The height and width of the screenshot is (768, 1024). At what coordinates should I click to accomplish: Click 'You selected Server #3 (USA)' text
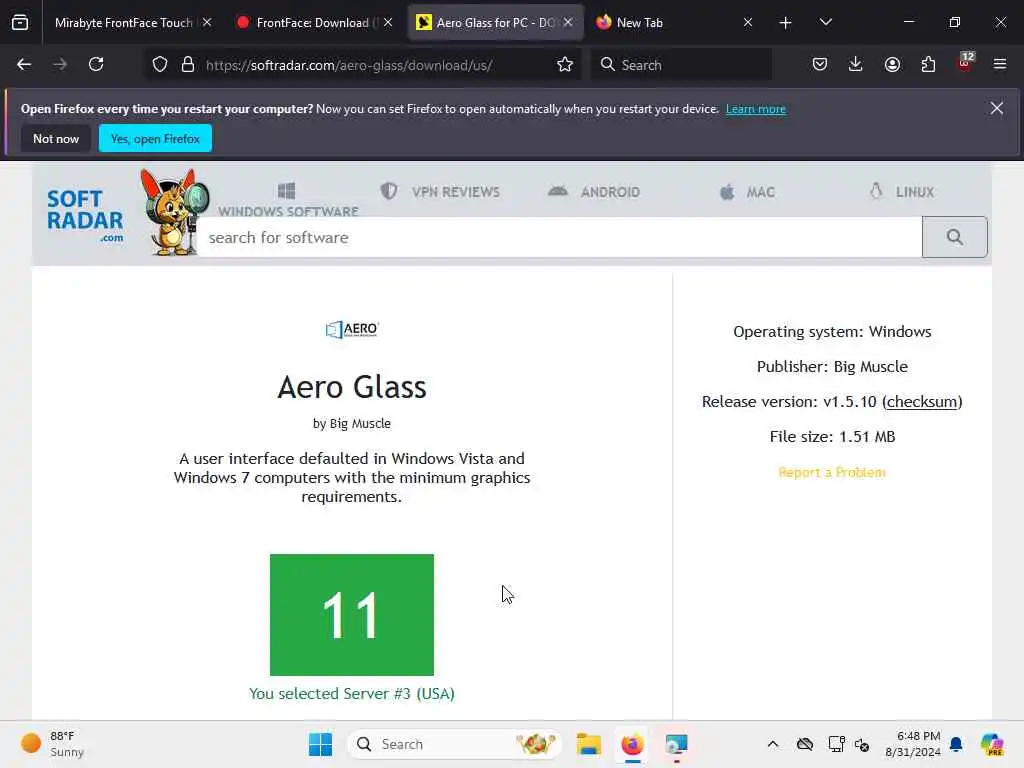(x=352, y=694)
